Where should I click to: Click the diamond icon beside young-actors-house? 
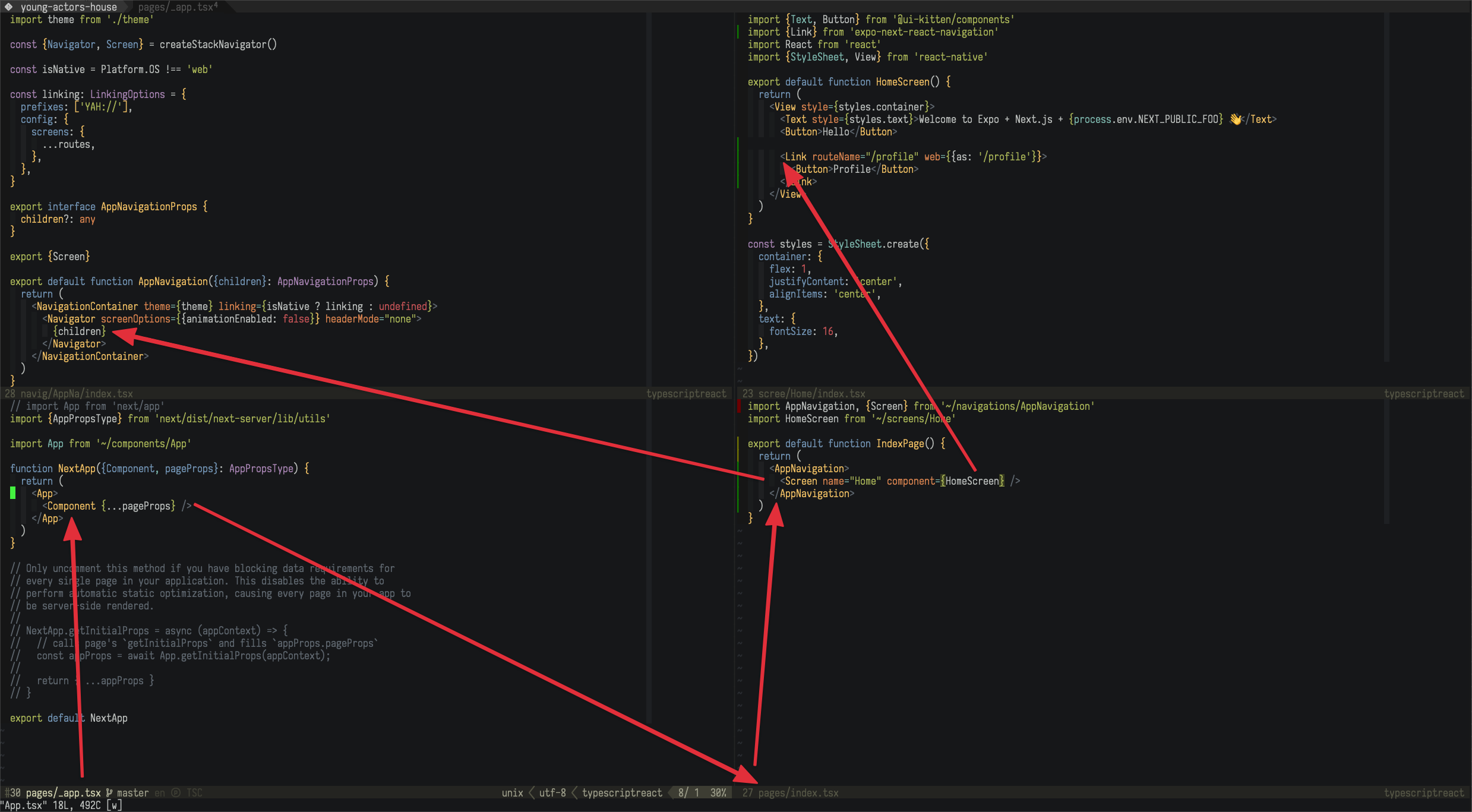(8, 7)
